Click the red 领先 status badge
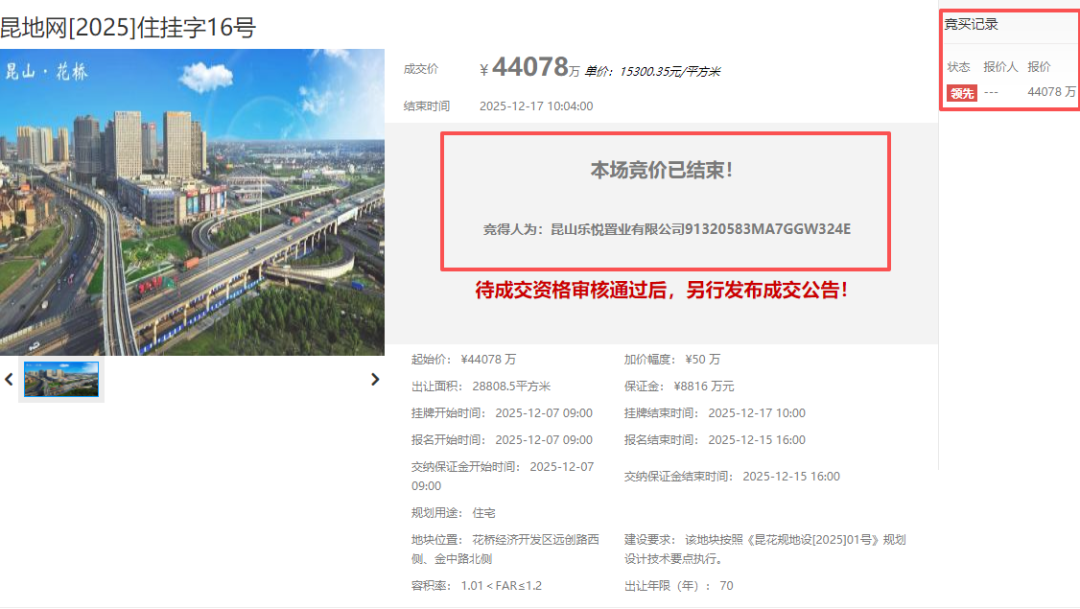 pyautogui.click(x=962, y=93)
